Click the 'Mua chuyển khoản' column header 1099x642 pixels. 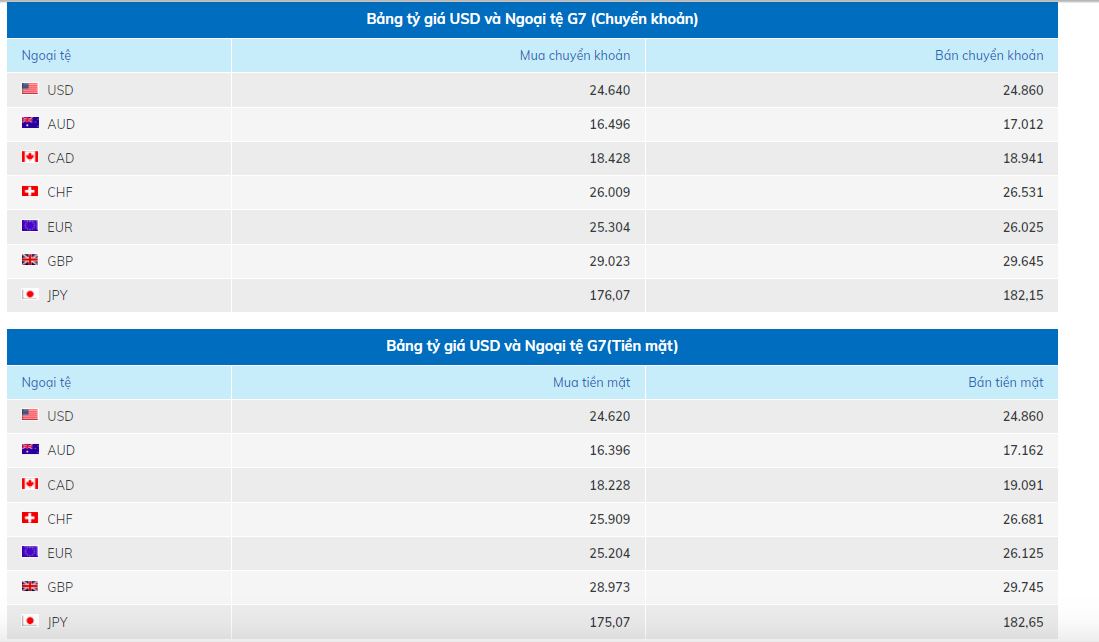click(x=575, y=55)
